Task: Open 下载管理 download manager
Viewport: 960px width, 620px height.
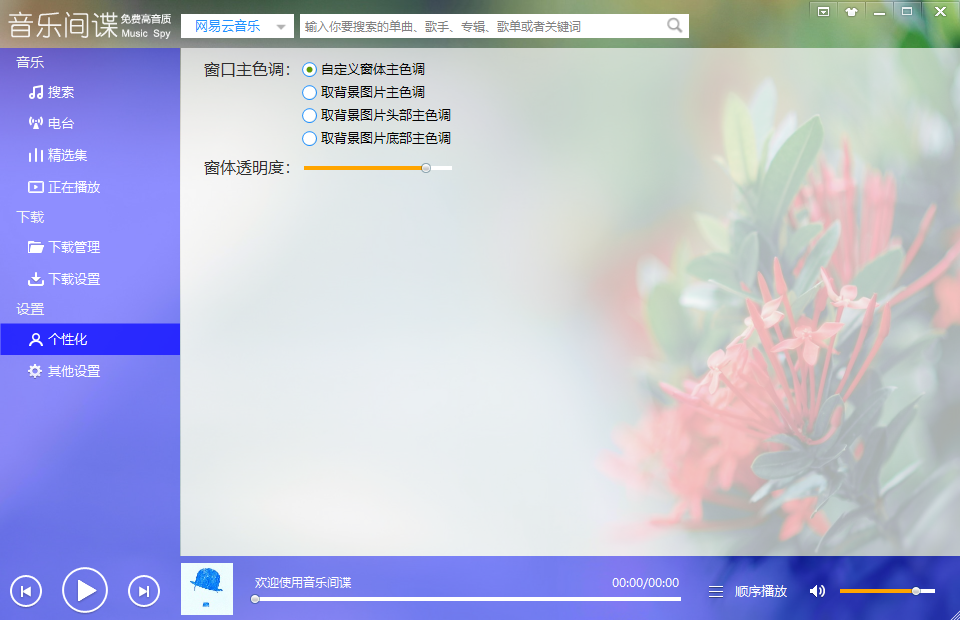Action: [x=90, y=247]
